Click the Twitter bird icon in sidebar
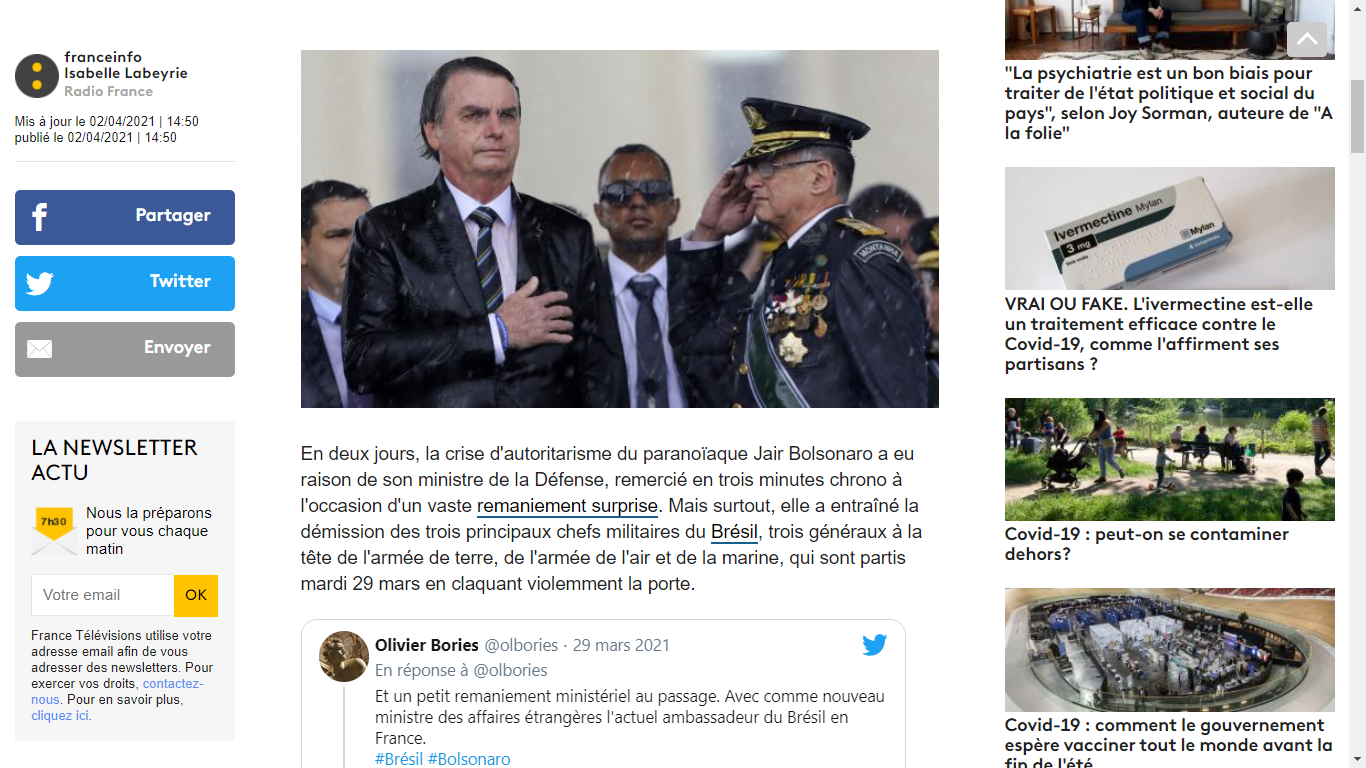1366x768 pixels. pos(40,284)
